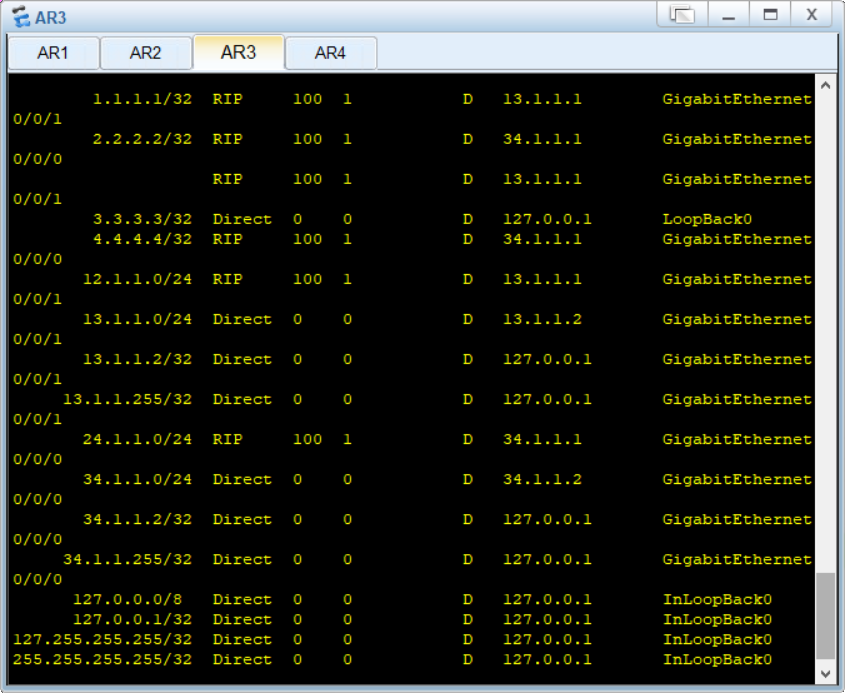The width and height of the screenshot is (845, 693).
Task: Maximize the AR3 window
Action: click(x=770, y=15)
